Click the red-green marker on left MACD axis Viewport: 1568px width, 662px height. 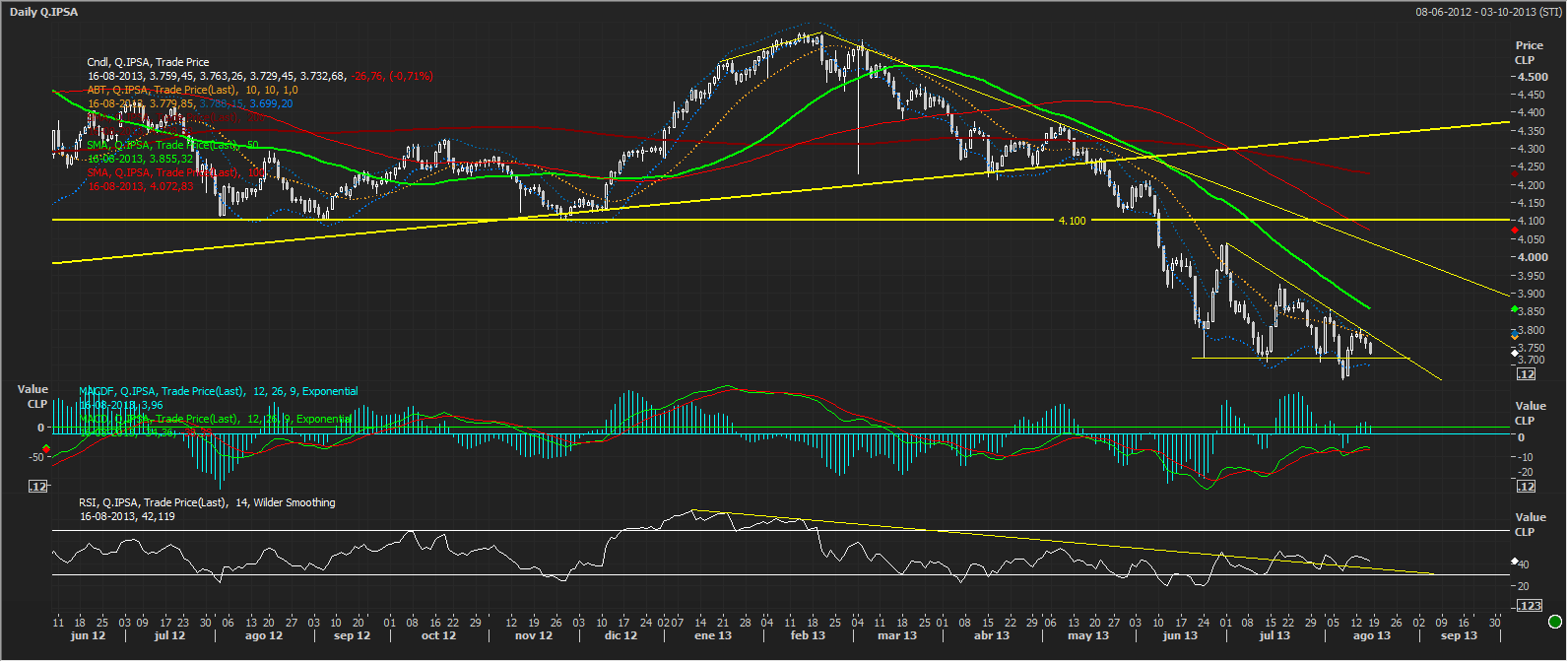point(46,448)
